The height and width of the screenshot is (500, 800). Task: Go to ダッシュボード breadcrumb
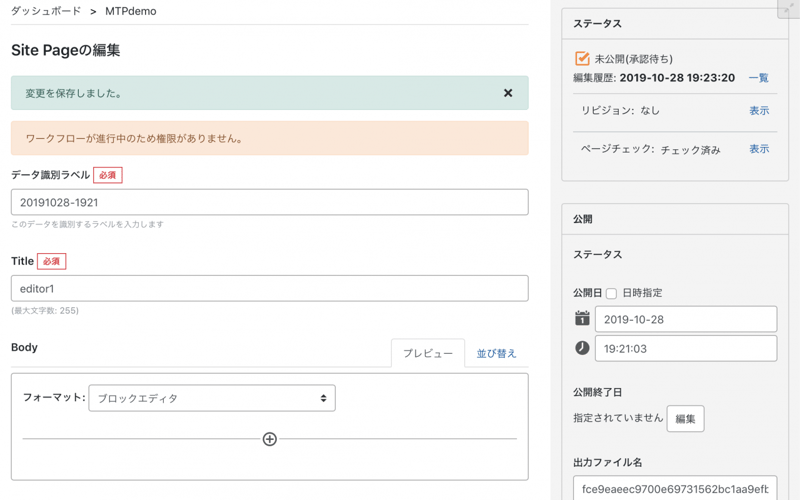(x=46, y=12)
